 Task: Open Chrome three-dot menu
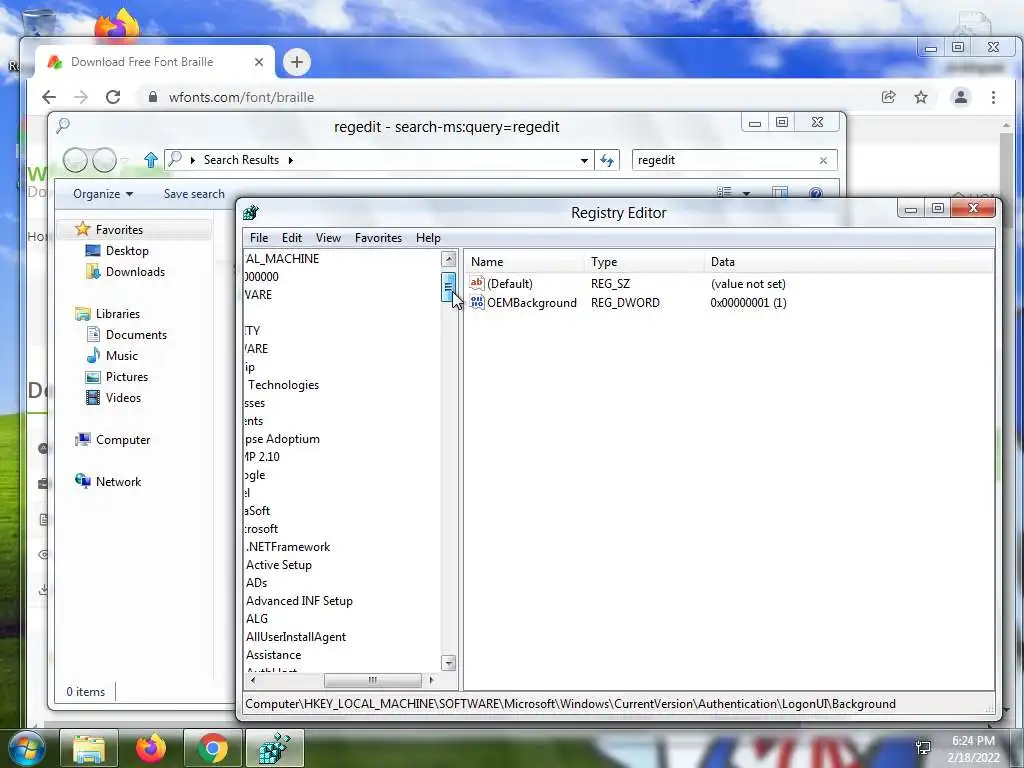tap(993, 97)
